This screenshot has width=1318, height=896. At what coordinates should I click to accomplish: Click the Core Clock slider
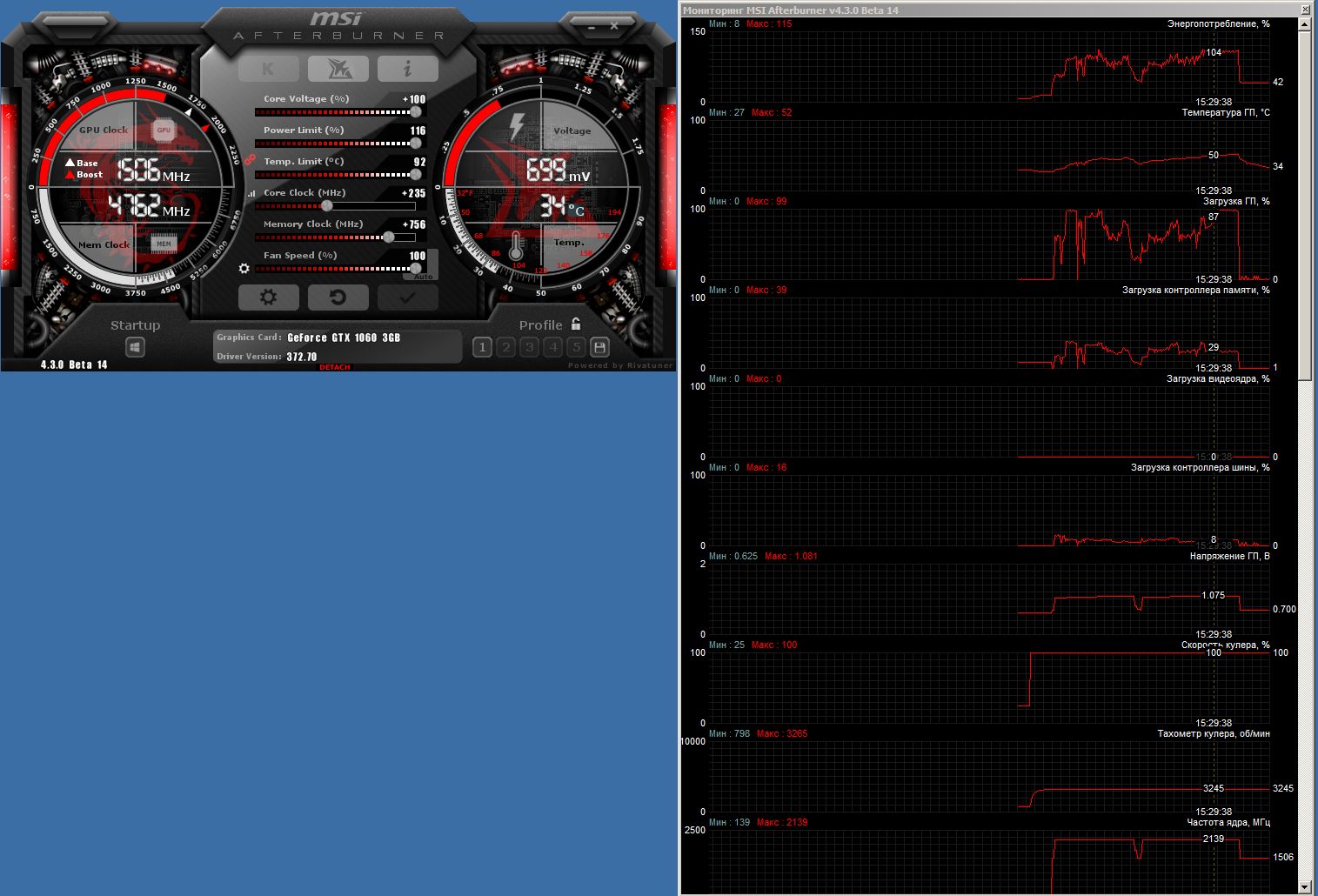point(338,206)
